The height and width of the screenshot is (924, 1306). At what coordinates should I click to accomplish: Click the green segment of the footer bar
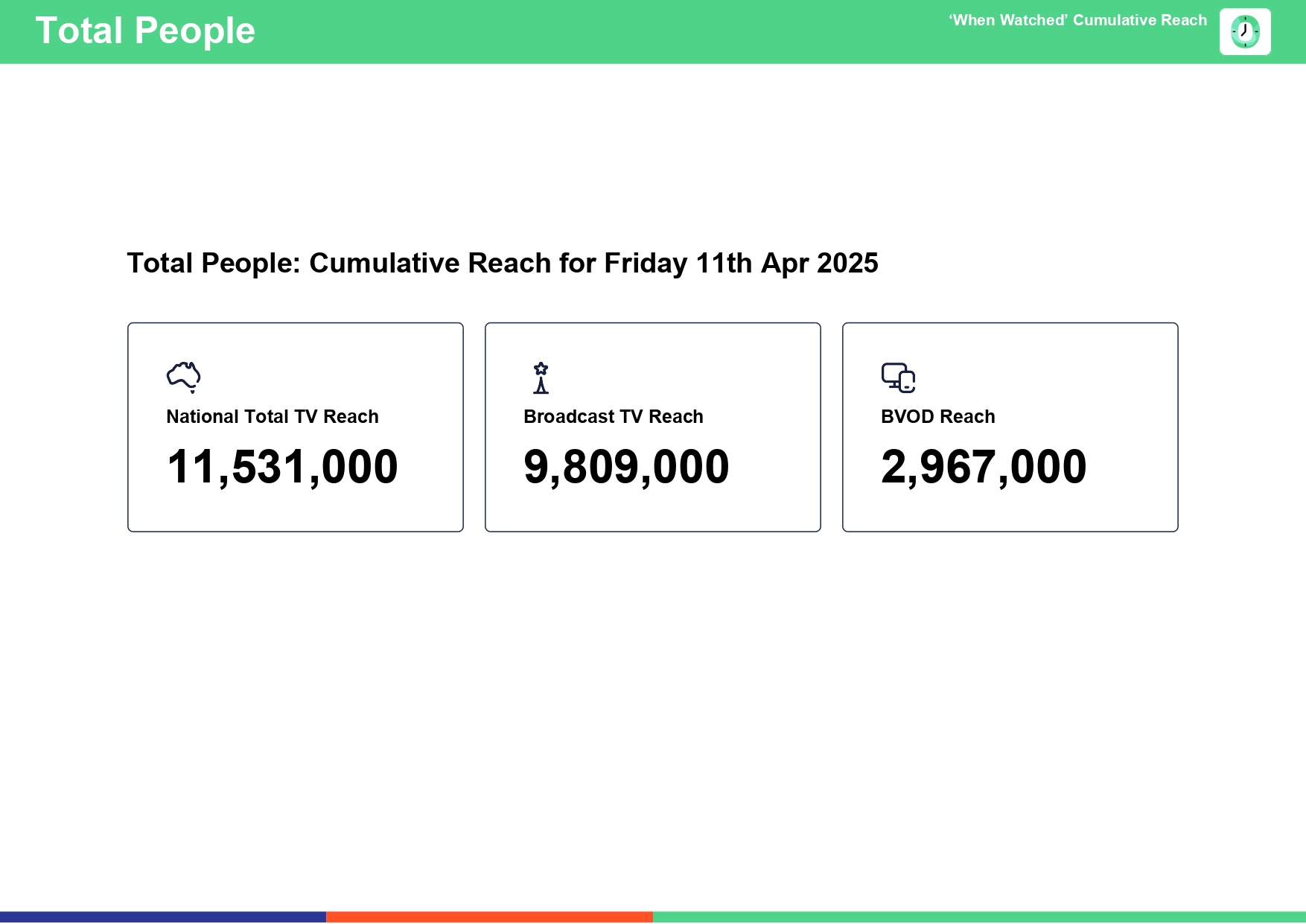tap(979, 917)
